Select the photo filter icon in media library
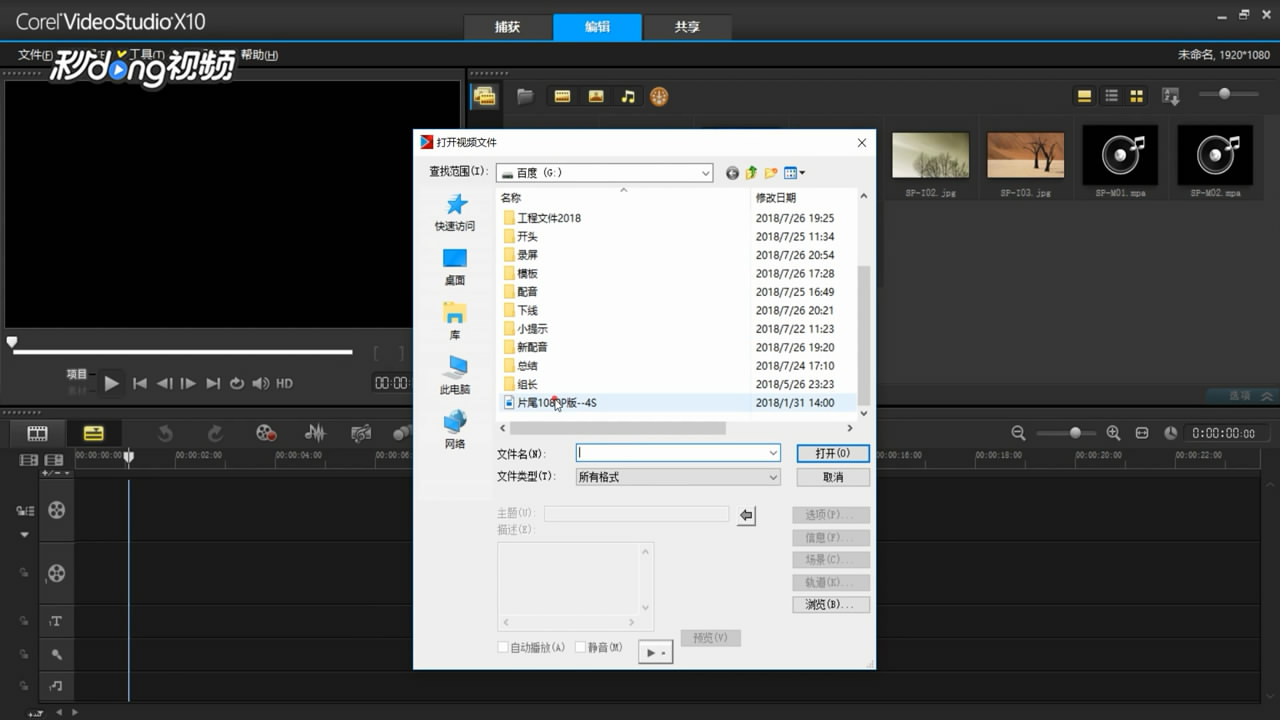1280x720 pixels. [596, 96]
